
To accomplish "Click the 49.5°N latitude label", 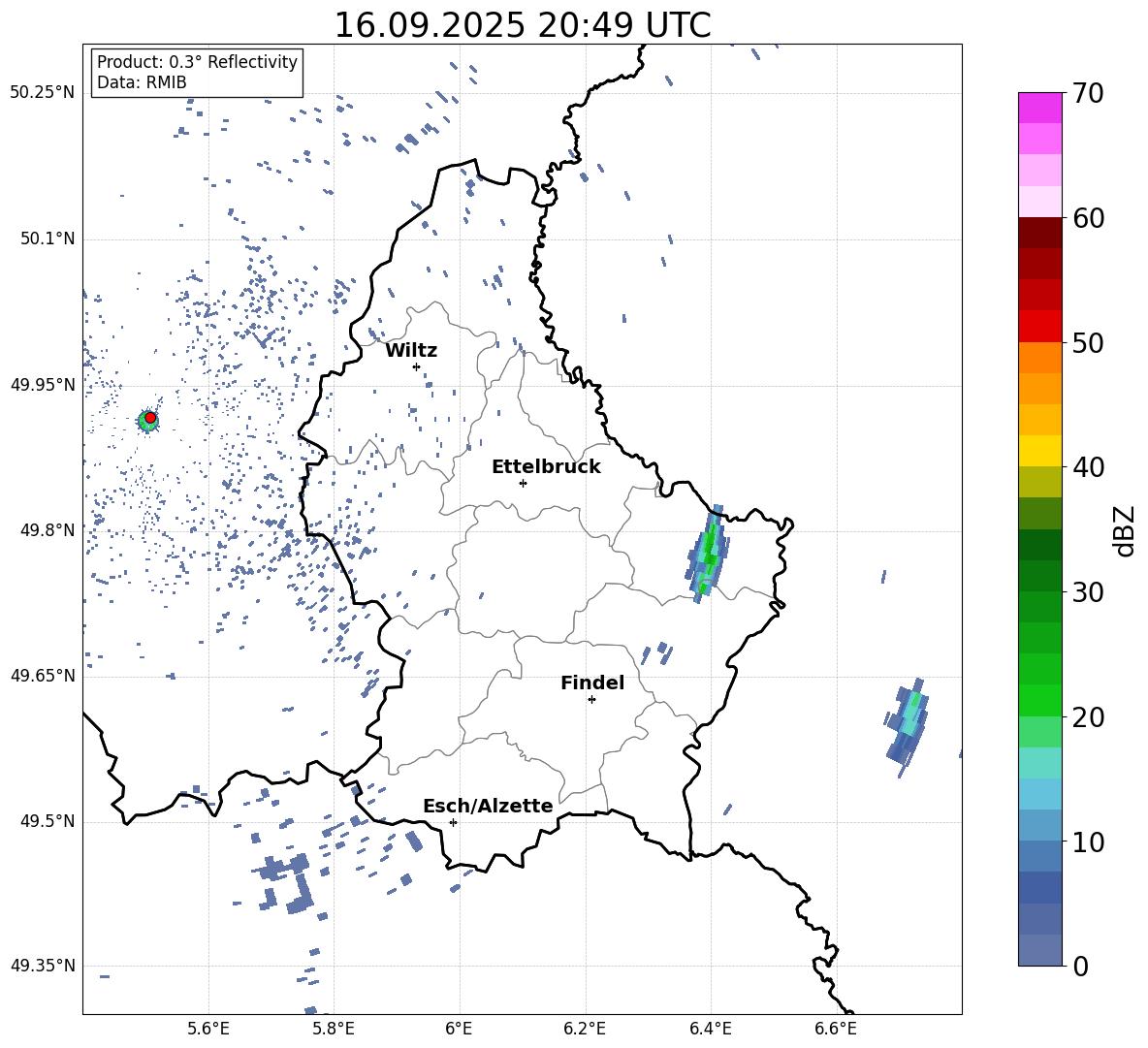I will pos(48,821).
